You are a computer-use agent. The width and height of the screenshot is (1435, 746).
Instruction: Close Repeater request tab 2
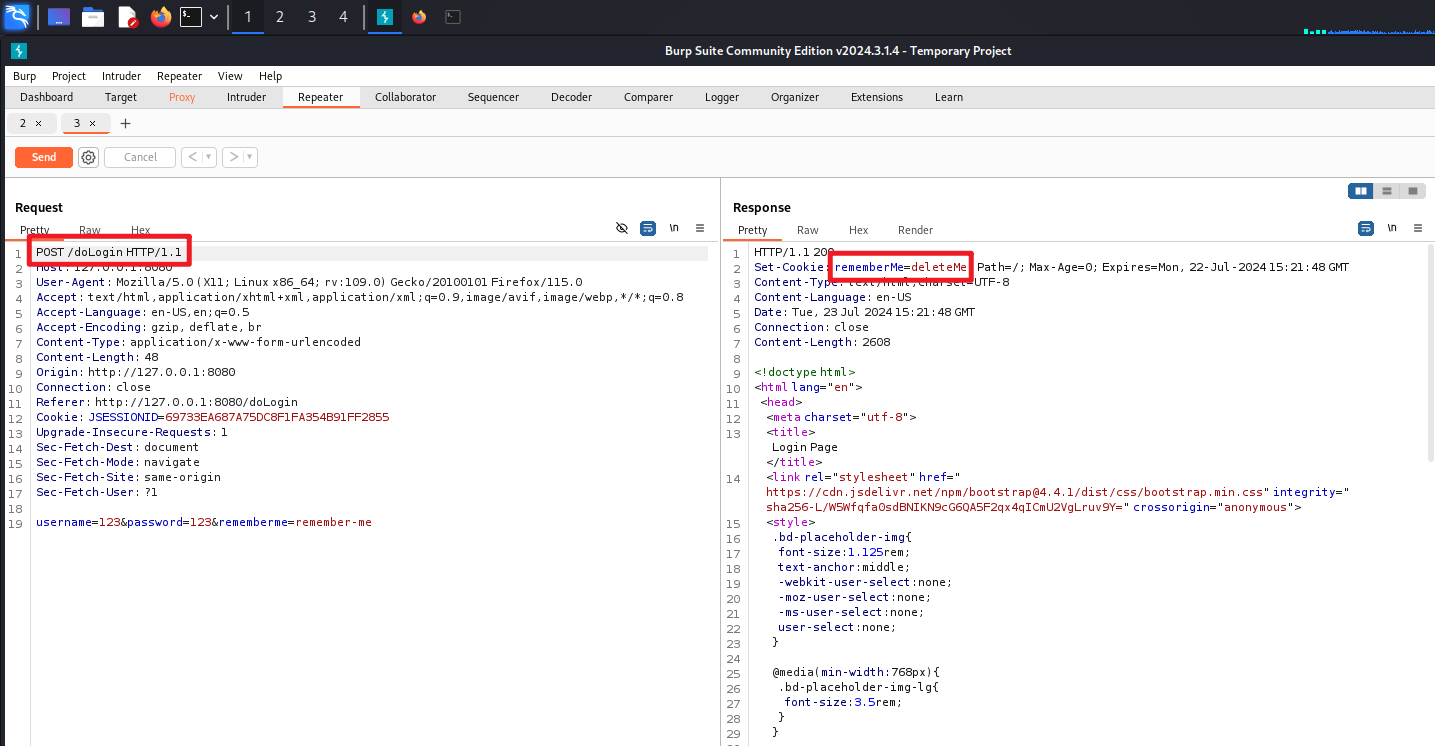[x=39, y=123]
